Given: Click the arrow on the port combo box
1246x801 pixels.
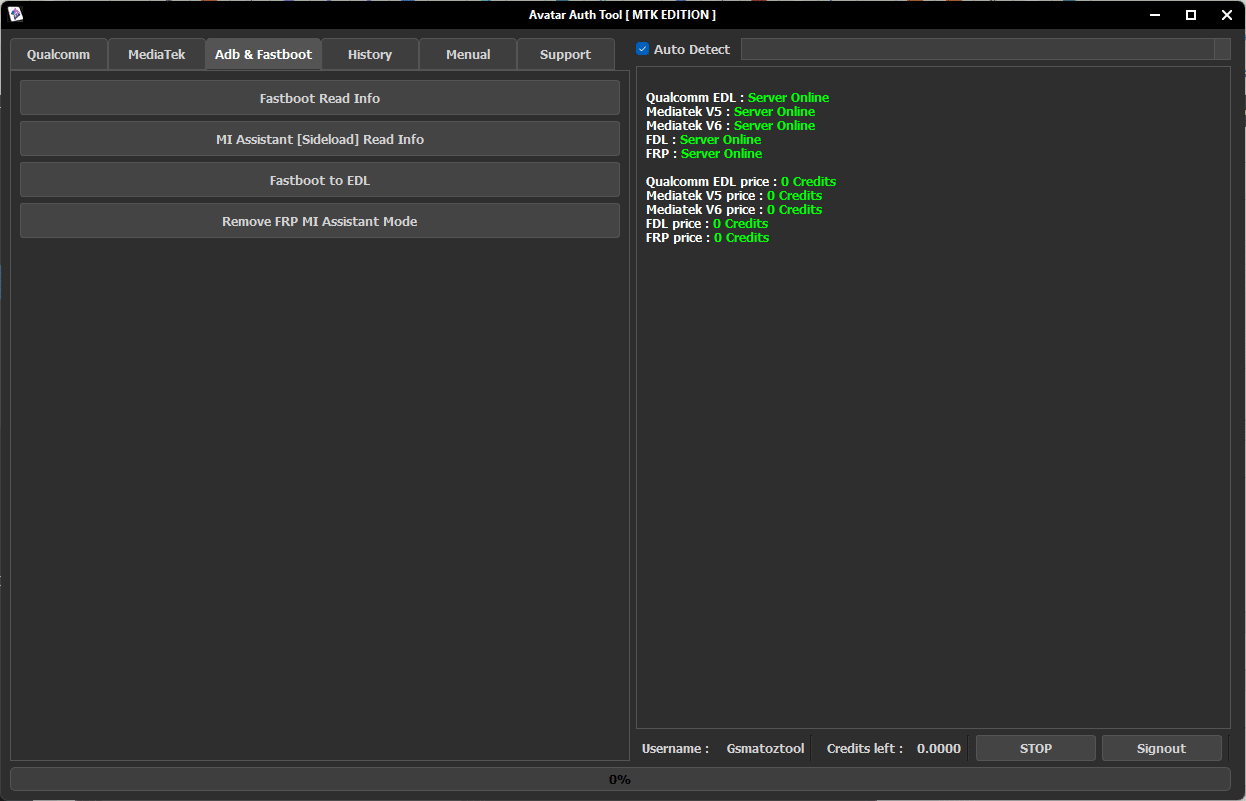Looking at the screenshot, I should pyautogui.click(x=1222, y=49).
